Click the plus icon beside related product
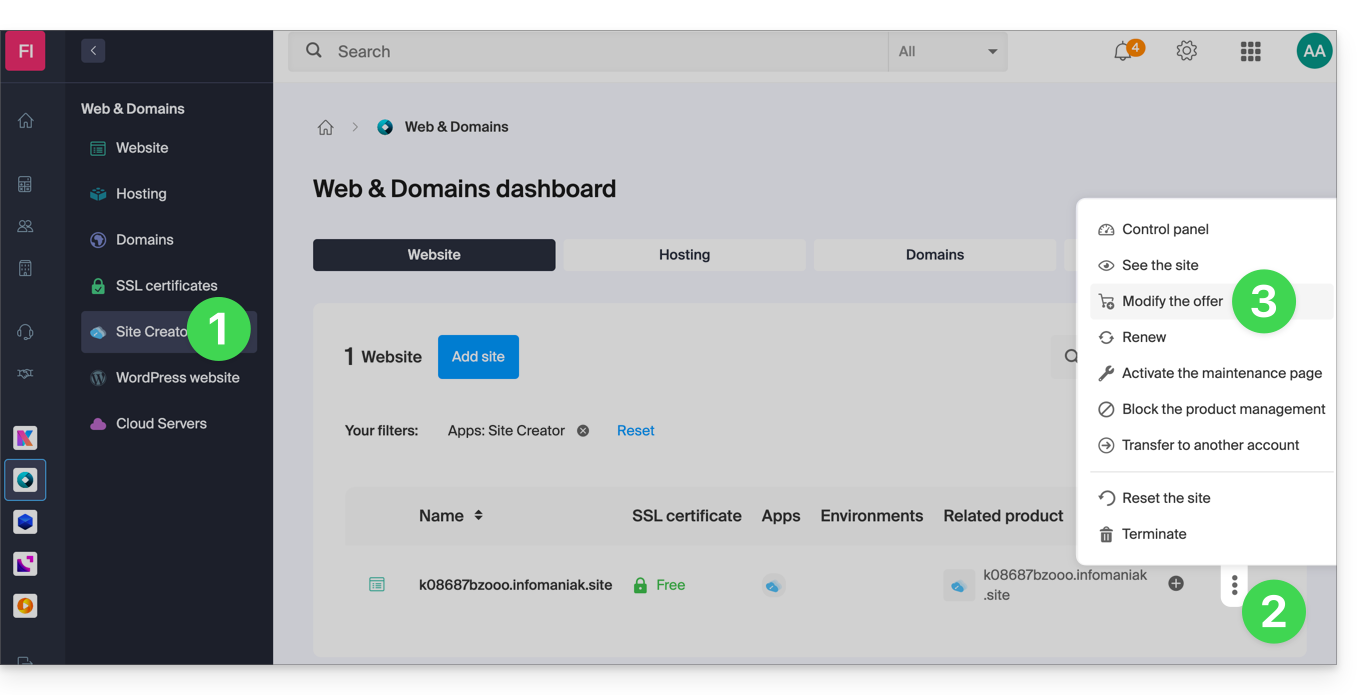The height and width of the screenshot is (695, 1367). pyautogui.click(x=1176, y=584)
